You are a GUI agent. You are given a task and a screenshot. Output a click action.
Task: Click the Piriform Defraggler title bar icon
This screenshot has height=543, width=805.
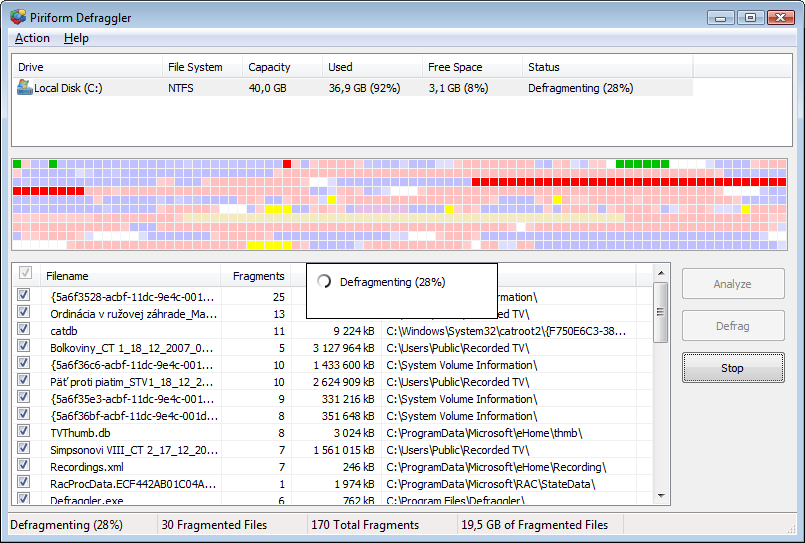[x=18, y=16]
